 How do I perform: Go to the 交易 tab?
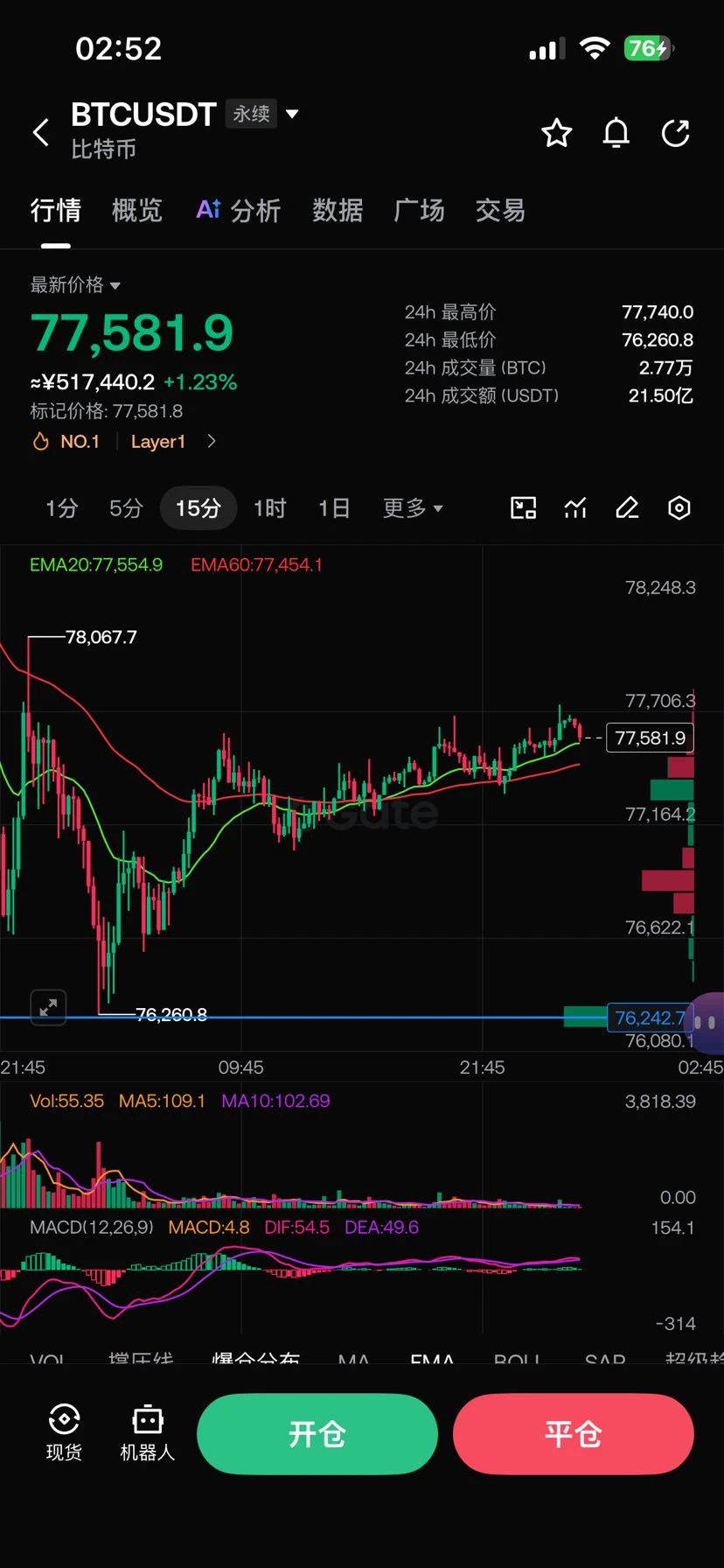click(x=500, y=210)
